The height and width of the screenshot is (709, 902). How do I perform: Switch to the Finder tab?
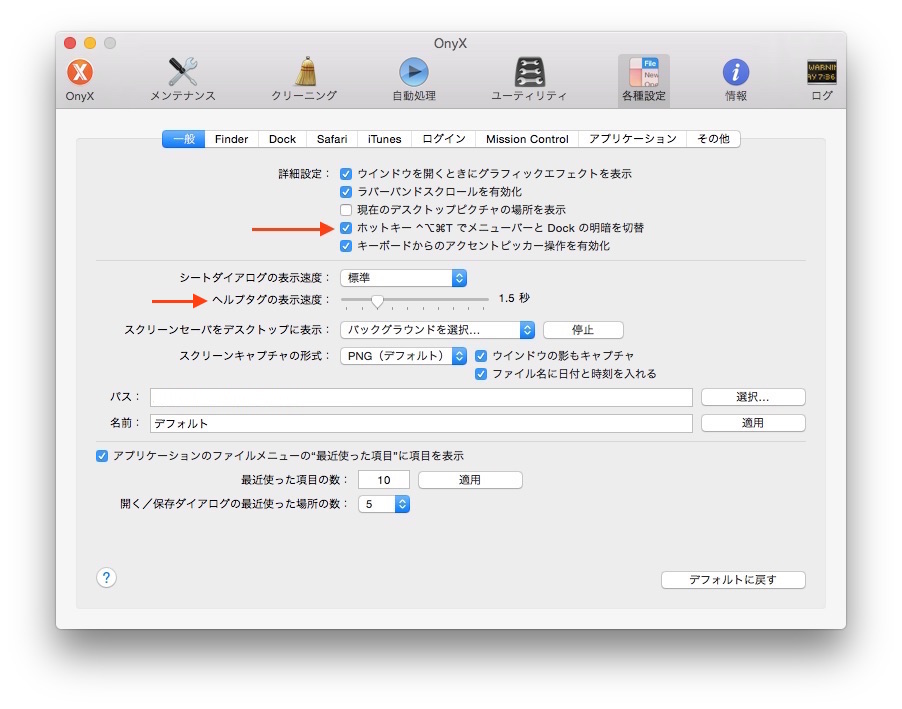[x=231, y=139]
